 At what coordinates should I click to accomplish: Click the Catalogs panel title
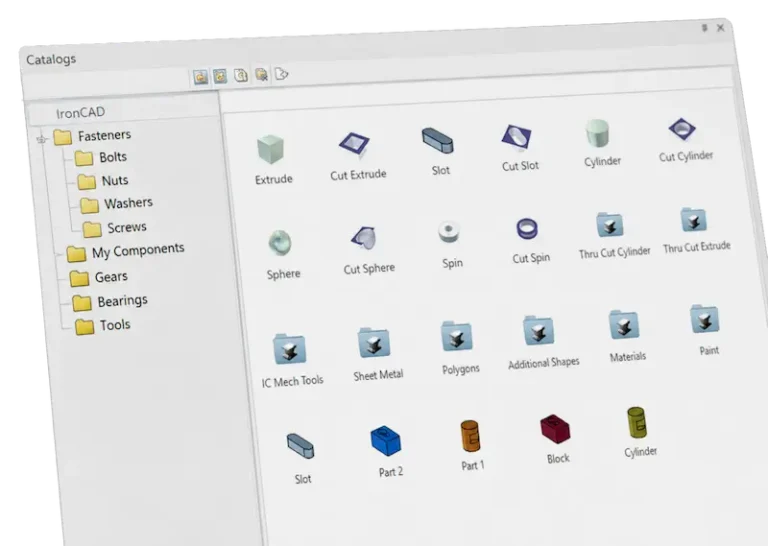point(51,59)
